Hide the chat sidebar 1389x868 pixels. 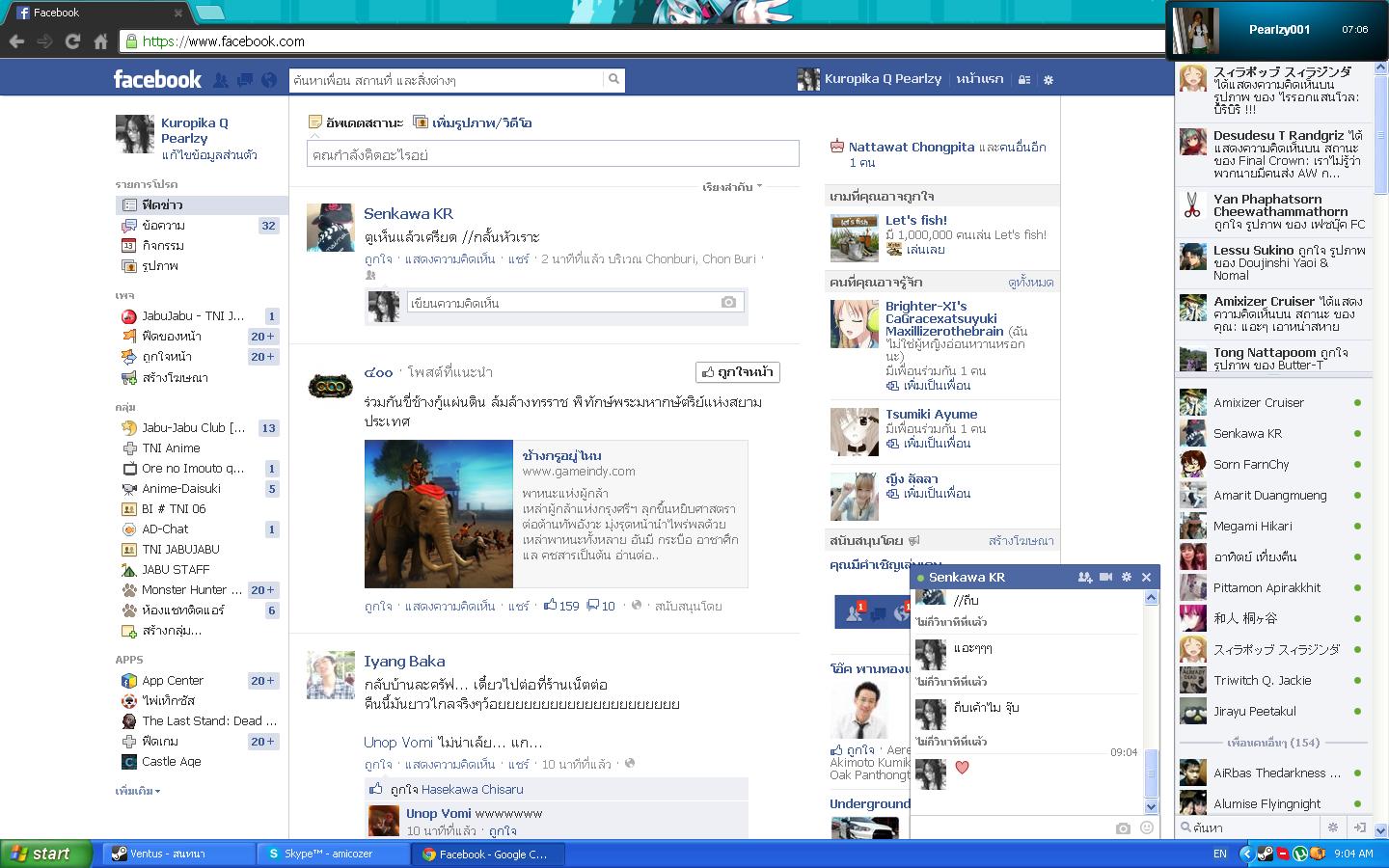(1359, 827)
